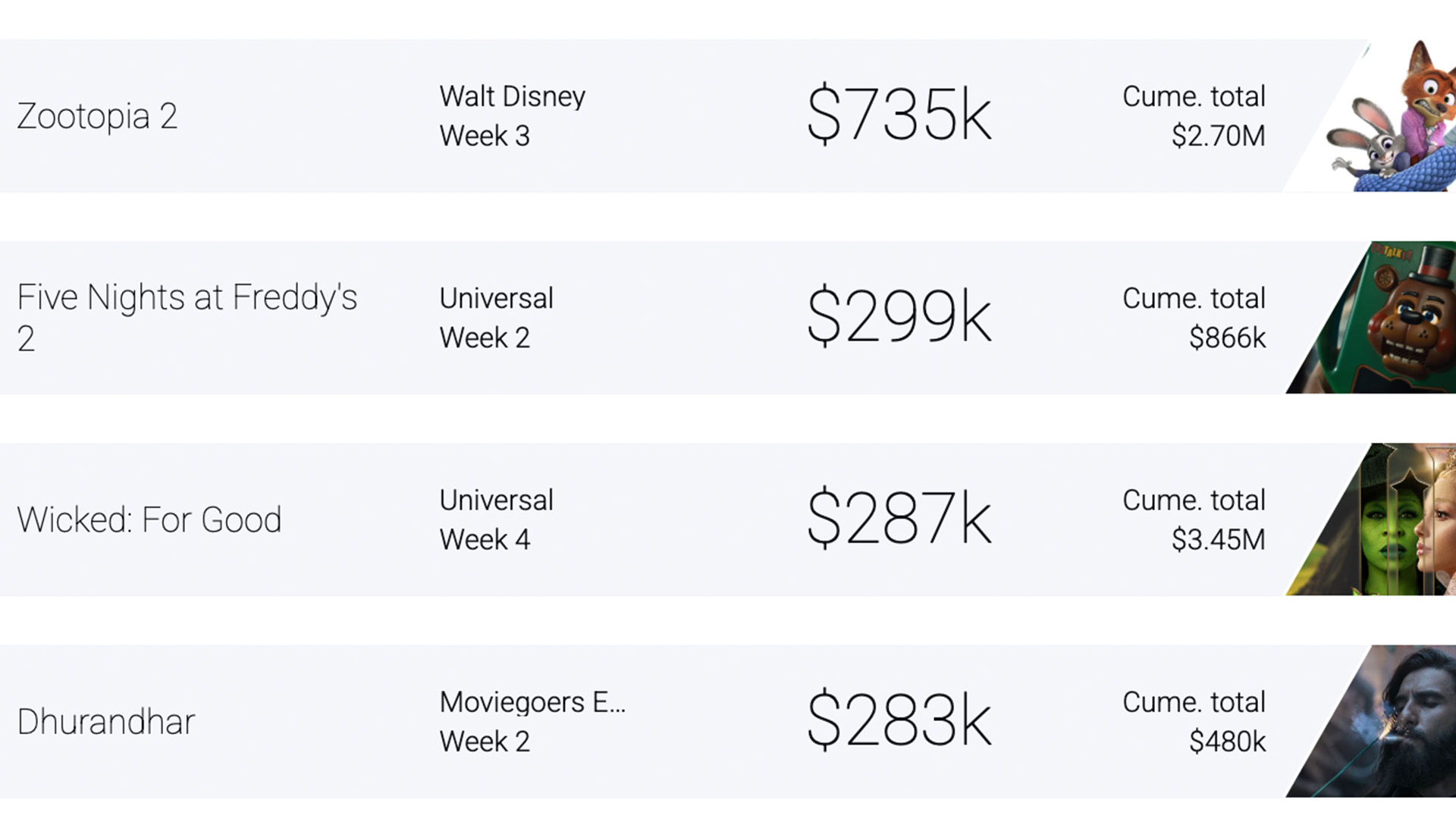
Task: Open the Zootopia 2 movie title
Action: [97, 116]
